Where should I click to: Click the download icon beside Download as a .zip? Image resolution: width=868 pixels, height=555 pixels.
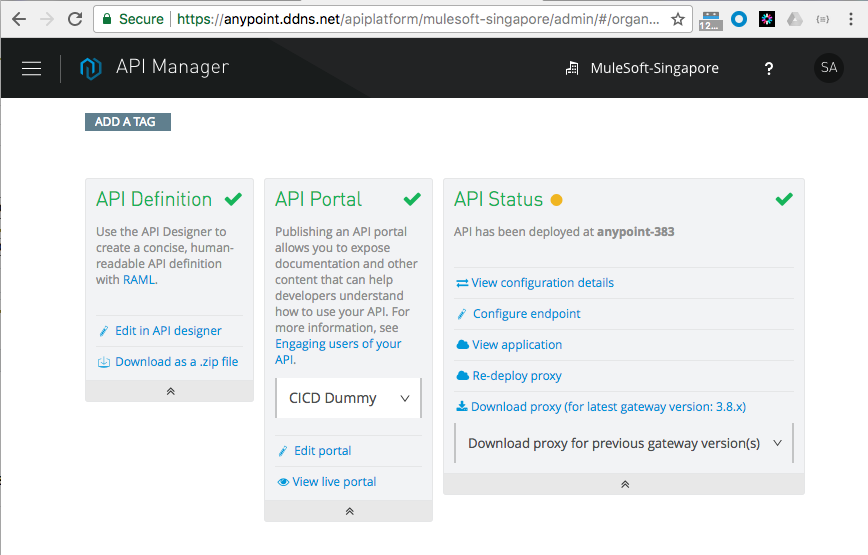pyautogui.click(x=104, y=362)
